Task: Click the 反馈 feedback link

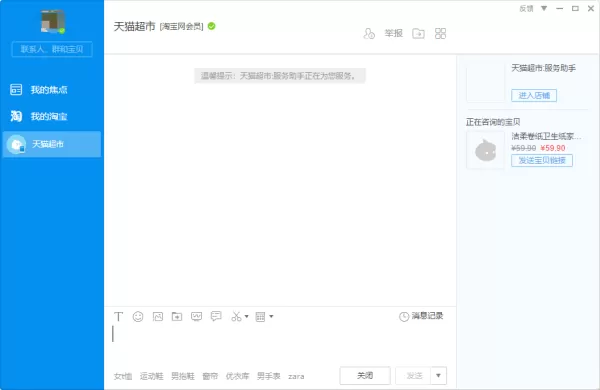Action: click(x=526, y=8)
